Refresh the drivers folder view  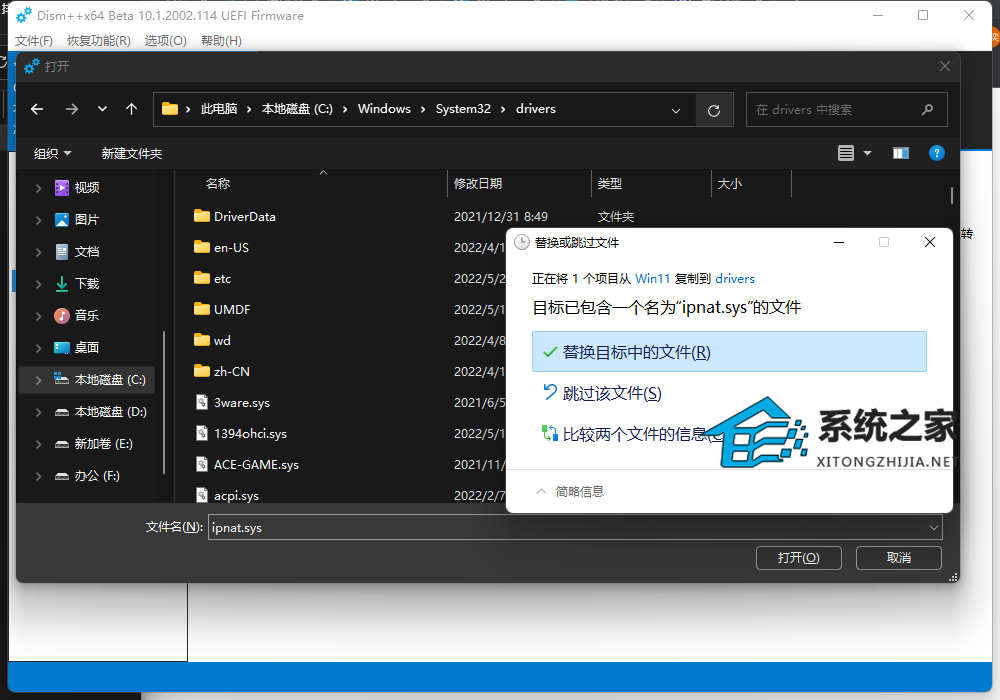click(x=715, y=109)
